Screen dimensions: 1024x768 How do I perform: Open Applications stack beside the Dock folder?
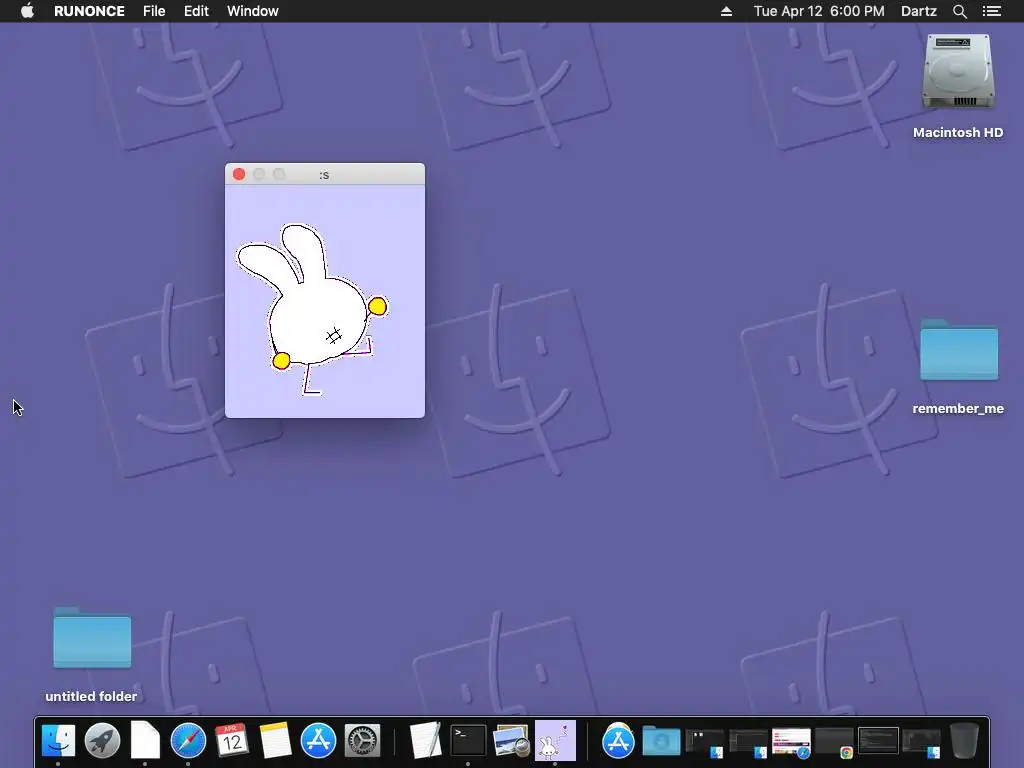[x=618, y=741]
